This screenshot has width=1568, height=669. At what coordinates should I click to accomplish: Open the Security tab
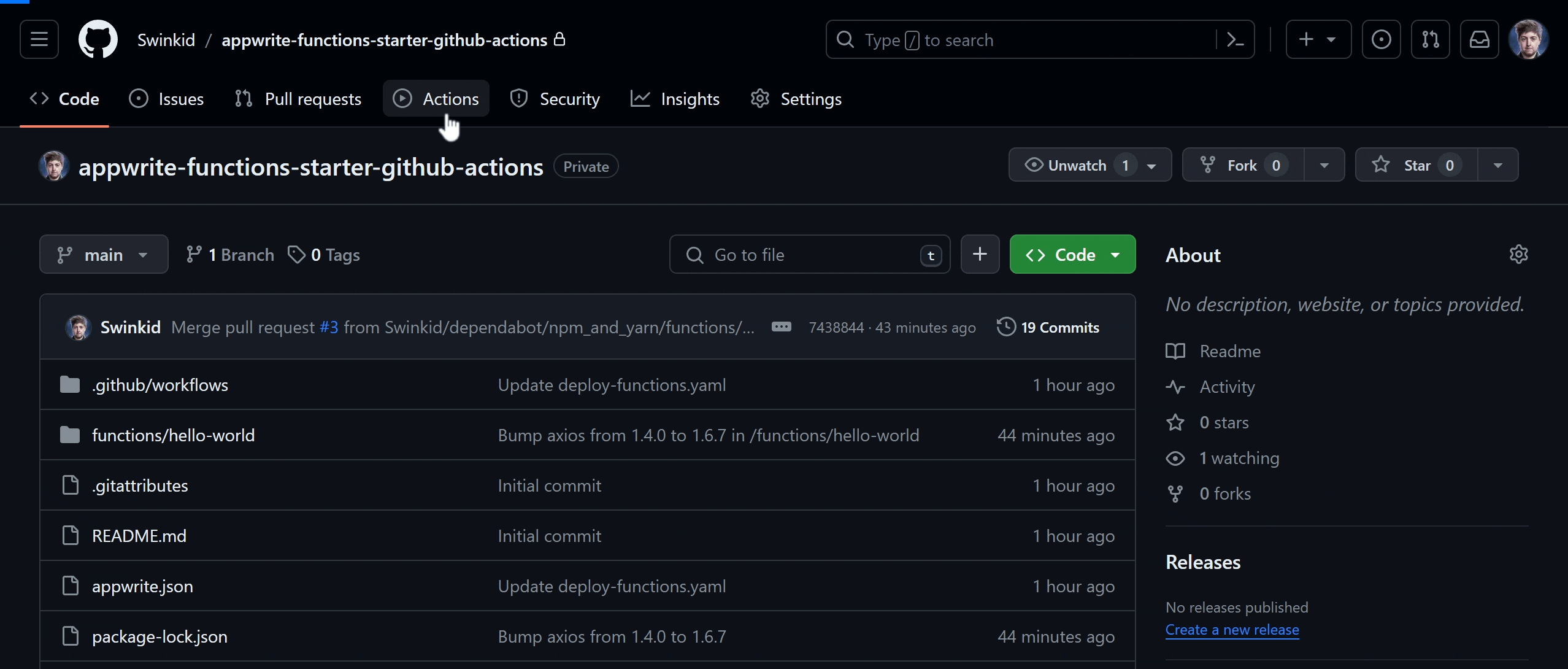pyautogui.click(x=554, y=98)
